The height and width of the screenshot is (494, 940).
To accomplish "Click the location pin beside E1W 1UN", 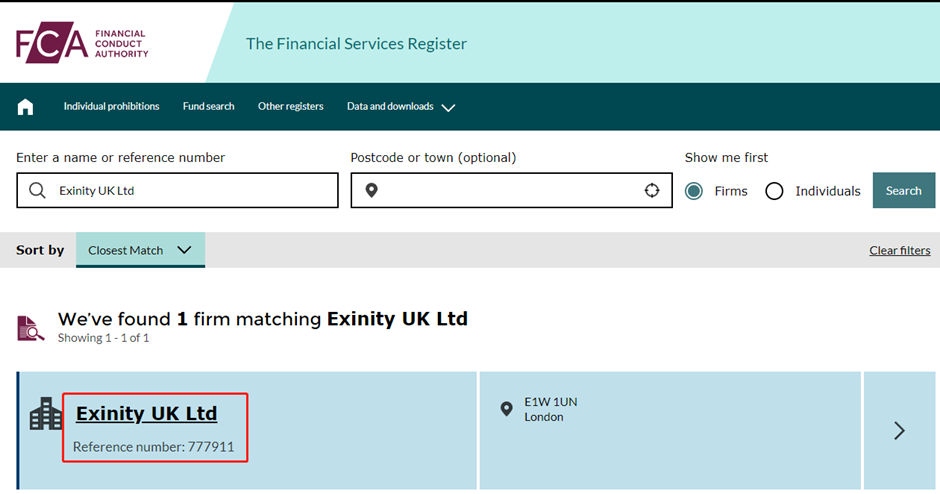I will [x=507, y=409].
